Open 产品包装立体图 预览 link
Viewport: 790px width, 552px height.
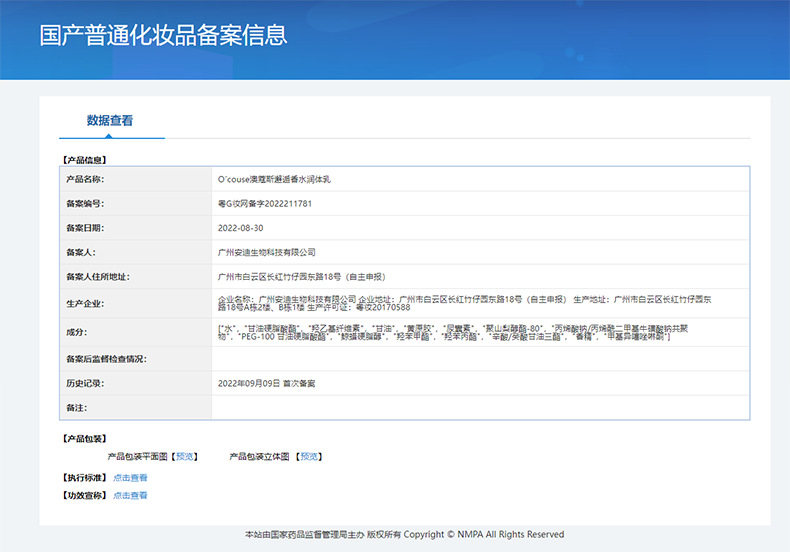309,456
